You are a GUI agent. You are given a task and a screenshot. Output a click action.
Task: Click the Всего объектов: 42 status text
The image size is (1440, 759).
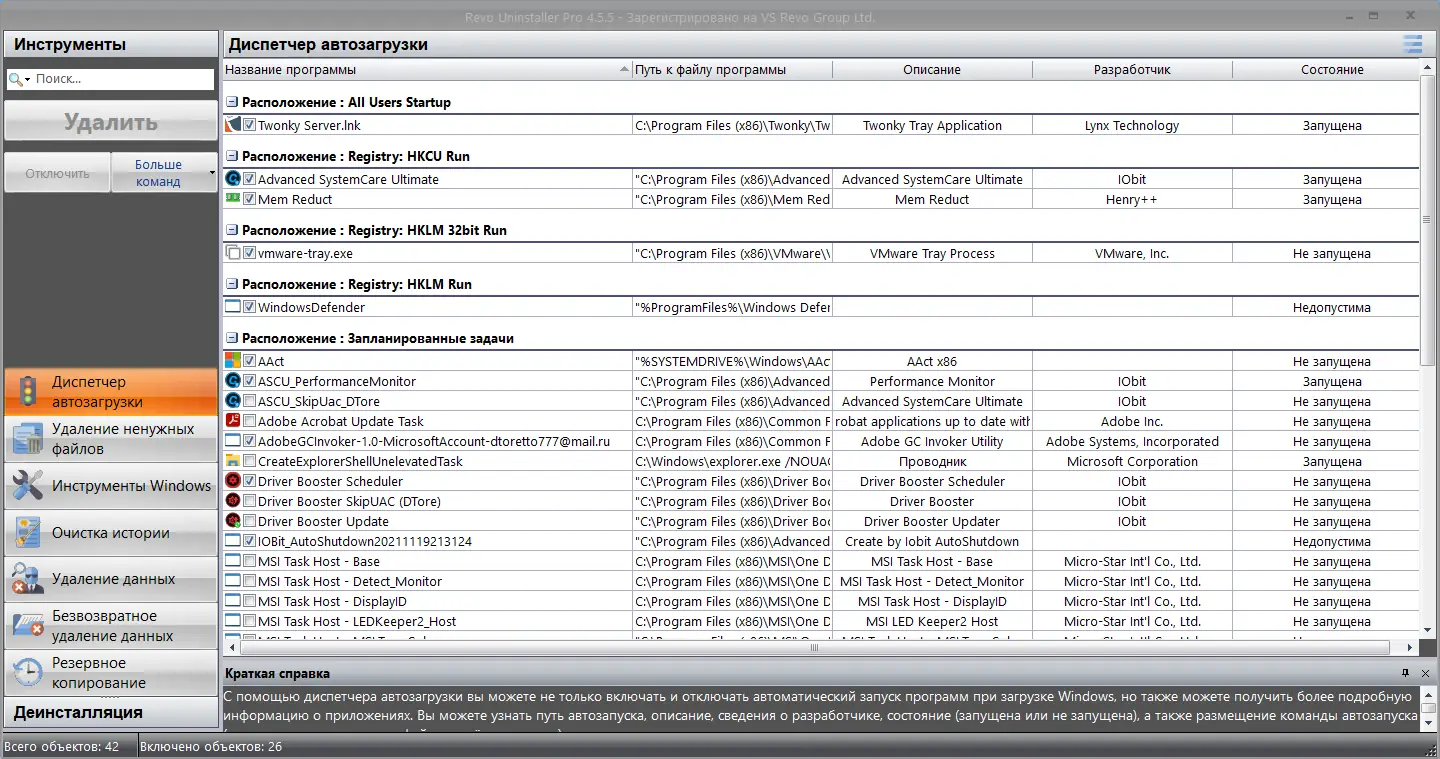click(61, 747)
